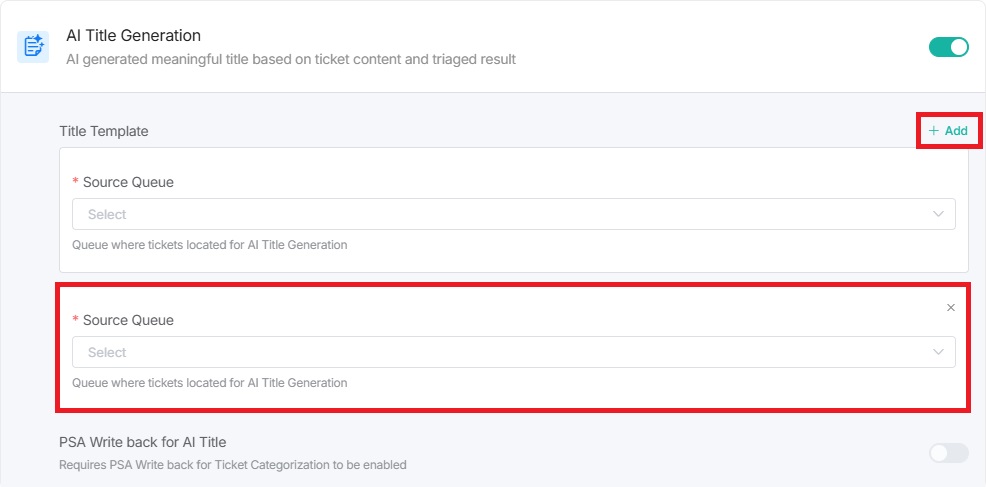Click Add to create a title template
The image size is (986, 487).
(x=956, y=131)
